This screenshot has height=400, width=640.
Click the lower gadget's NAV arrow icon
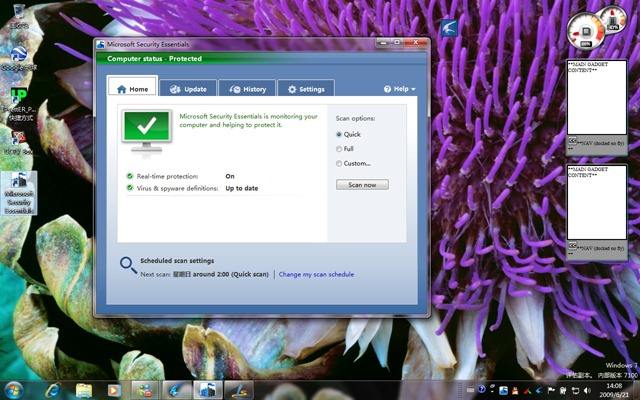573,246
